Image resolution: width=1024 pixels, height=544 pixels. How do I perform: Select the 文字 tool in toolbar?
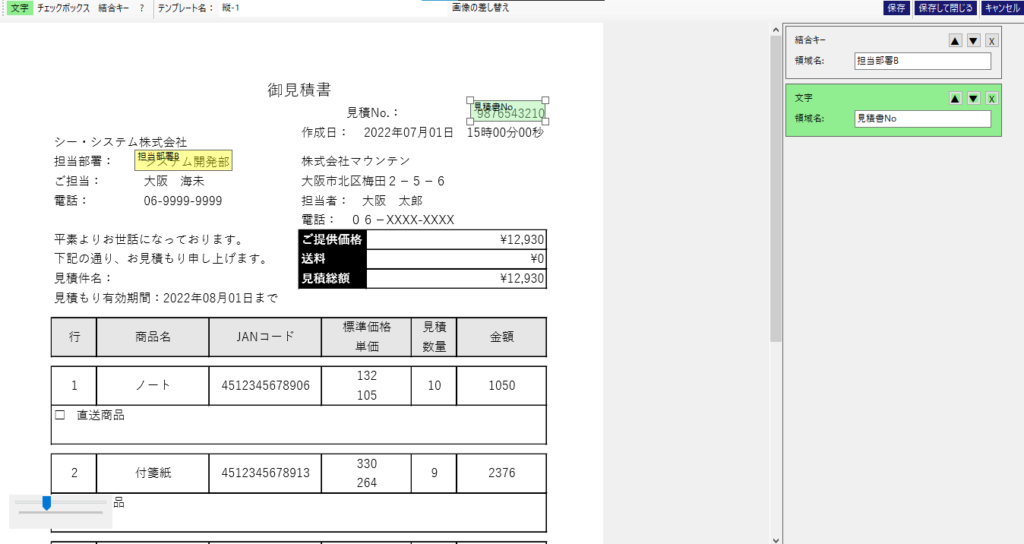(x=19, y=8)
